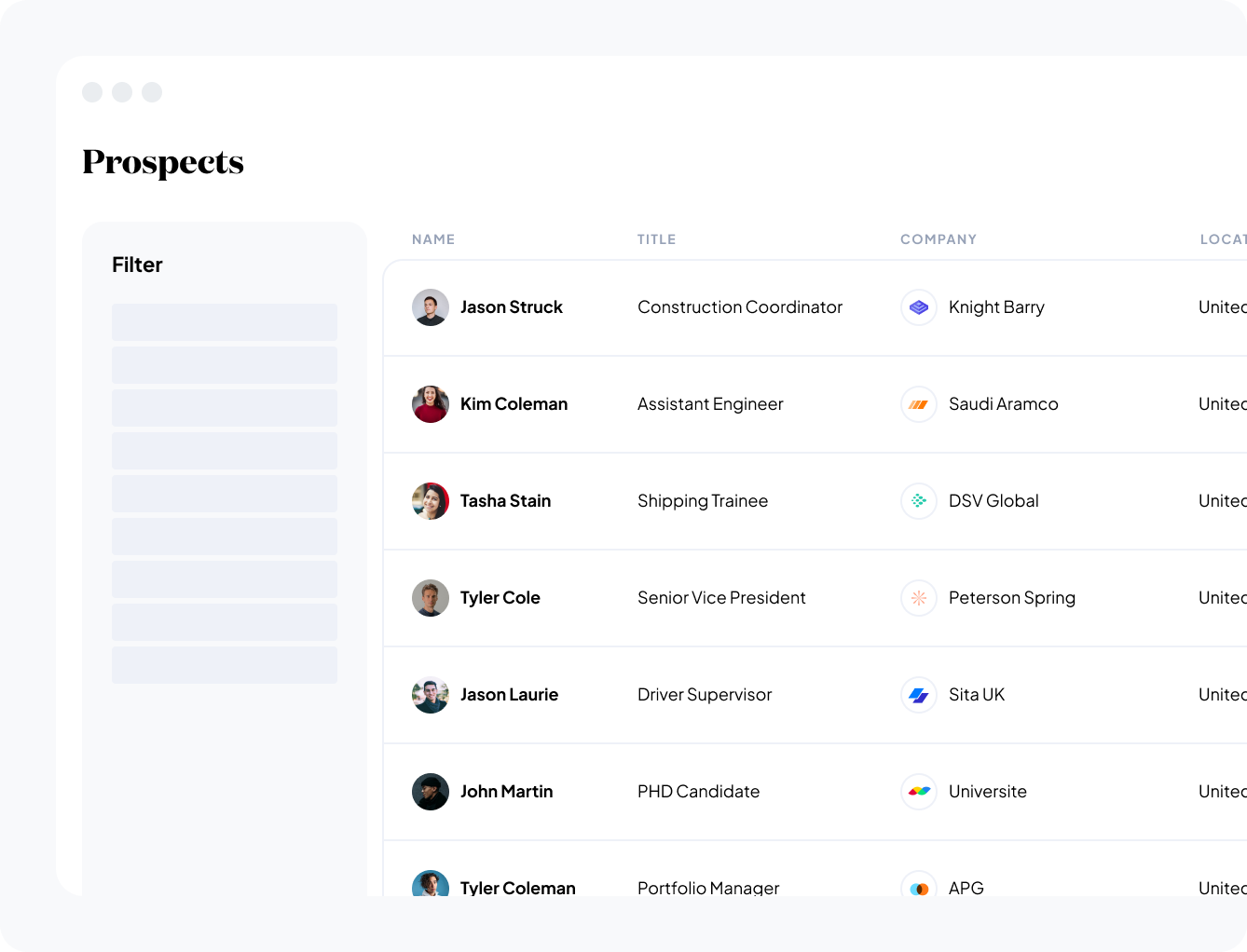1247x952 pixels.
Task: Click Tyler Cole's avatar photo
Action: (x=431, y=598)
